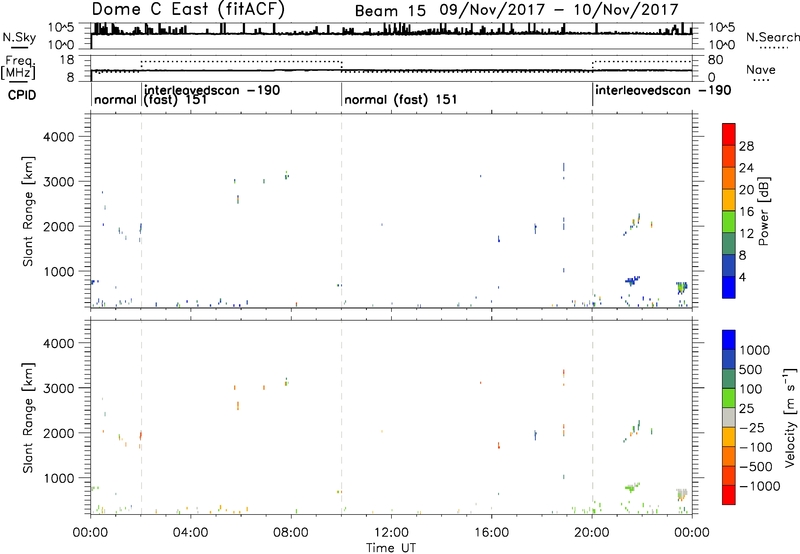
Task: Click the power panel 'Slant Range [km]' label
Action: click(x=28, y=211)
